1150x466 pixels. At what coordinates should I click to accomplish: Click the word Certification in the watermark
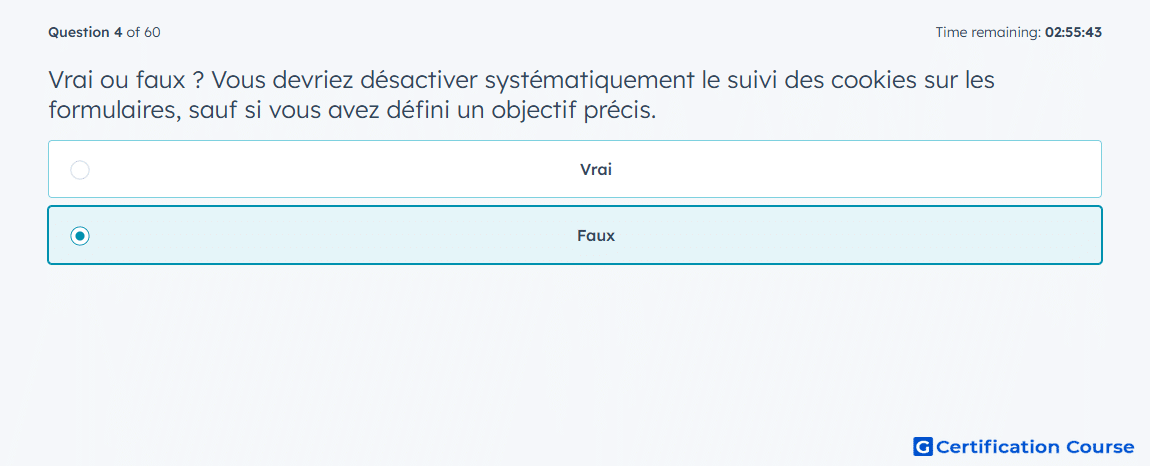997,447
